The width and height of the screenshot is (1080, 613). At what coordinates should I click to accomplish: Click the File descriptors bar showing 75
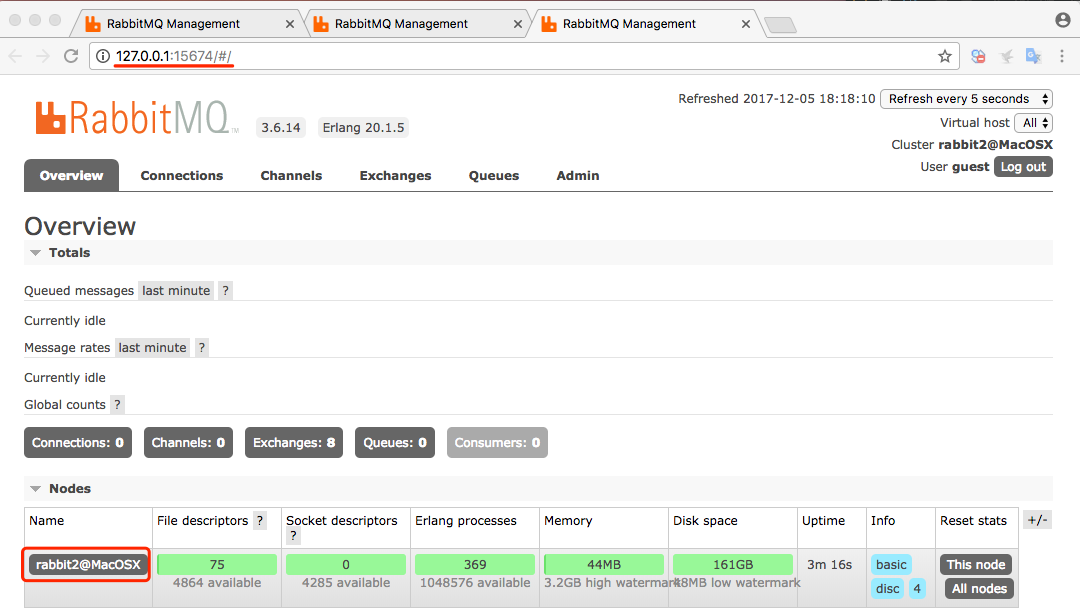217,565
